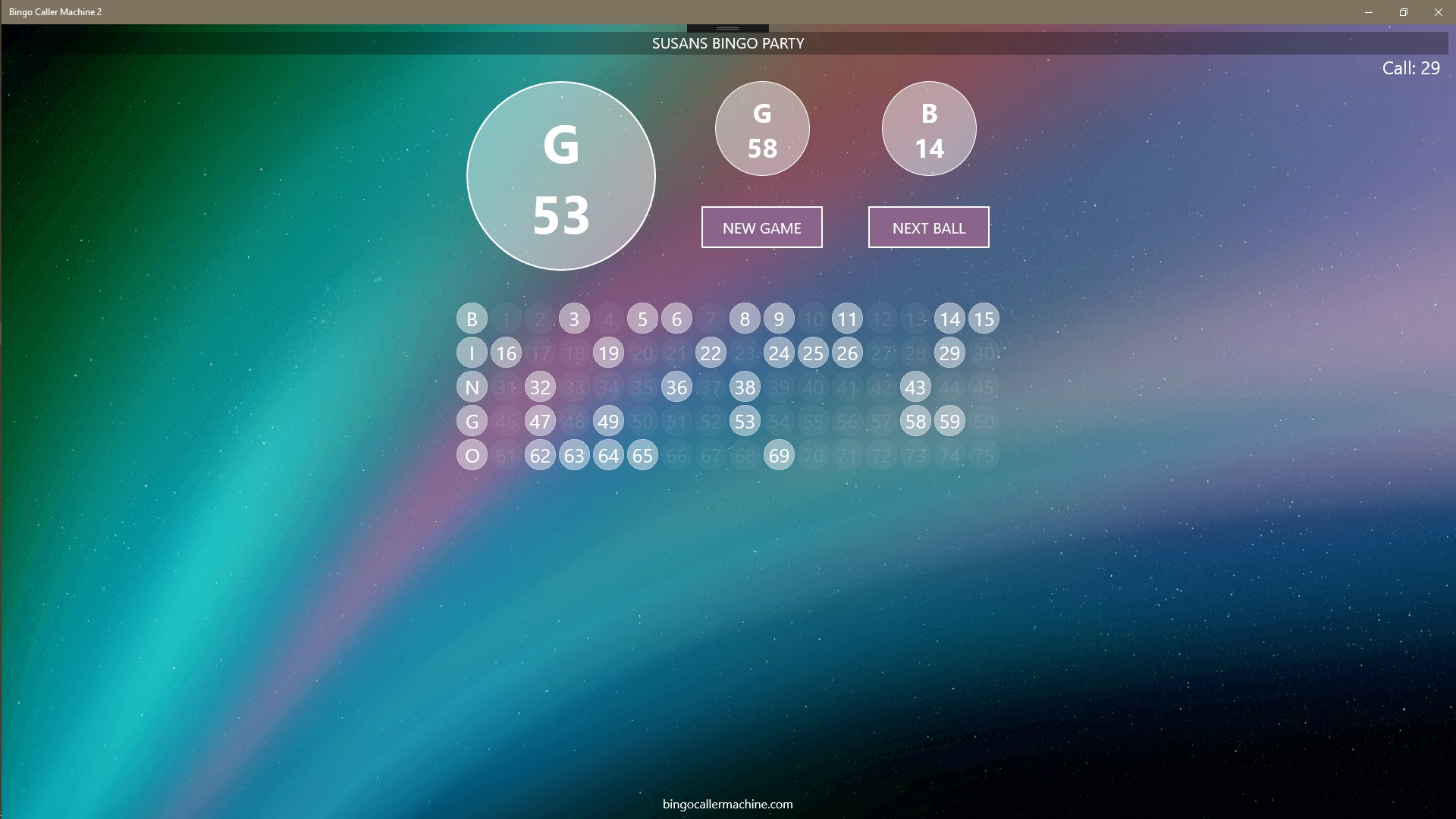Image resolution: width=1456 pixels, height=819 pixels.
Task: Select the I row letter ball
Action: tap(472, 353)
